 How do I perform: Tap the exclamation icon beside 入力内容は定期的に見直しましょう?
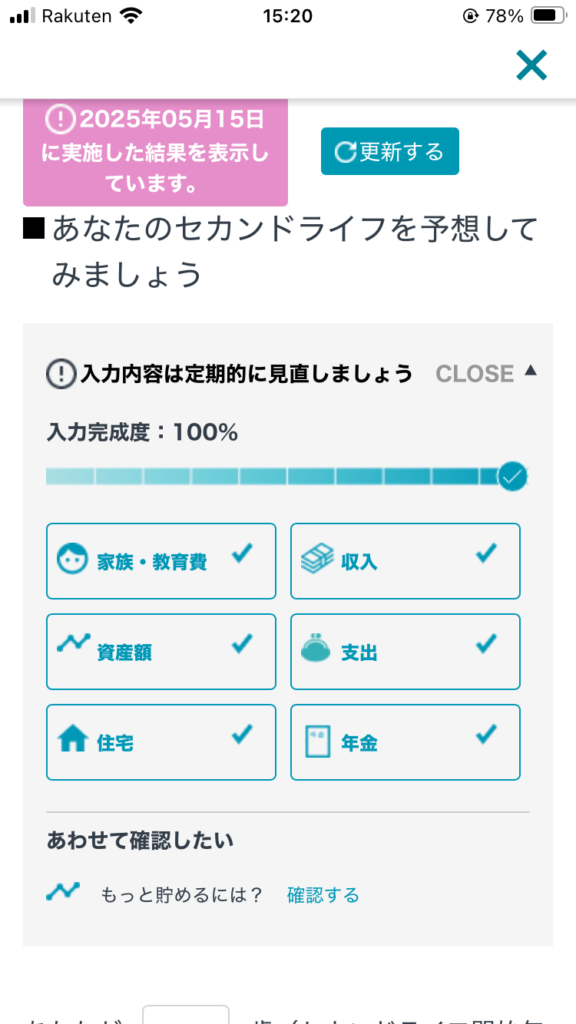61,374
